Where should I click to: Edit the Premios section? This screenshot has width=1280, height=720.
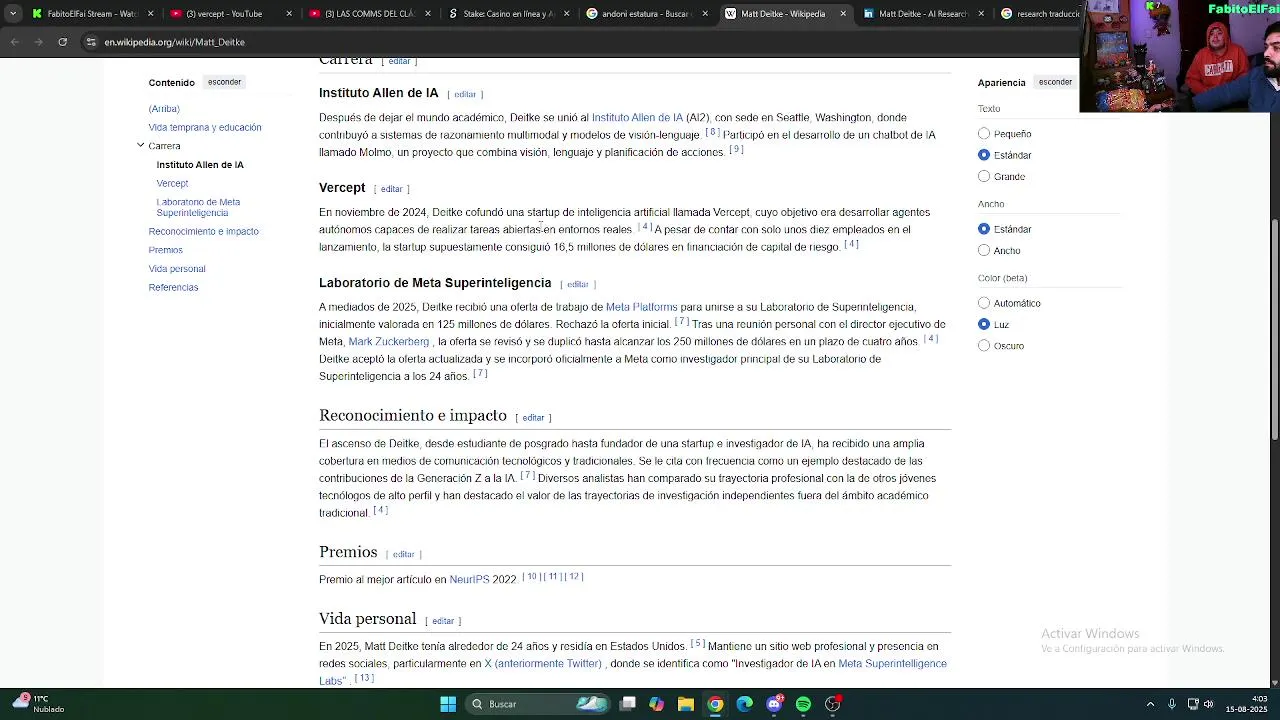(x=403, y=554)
